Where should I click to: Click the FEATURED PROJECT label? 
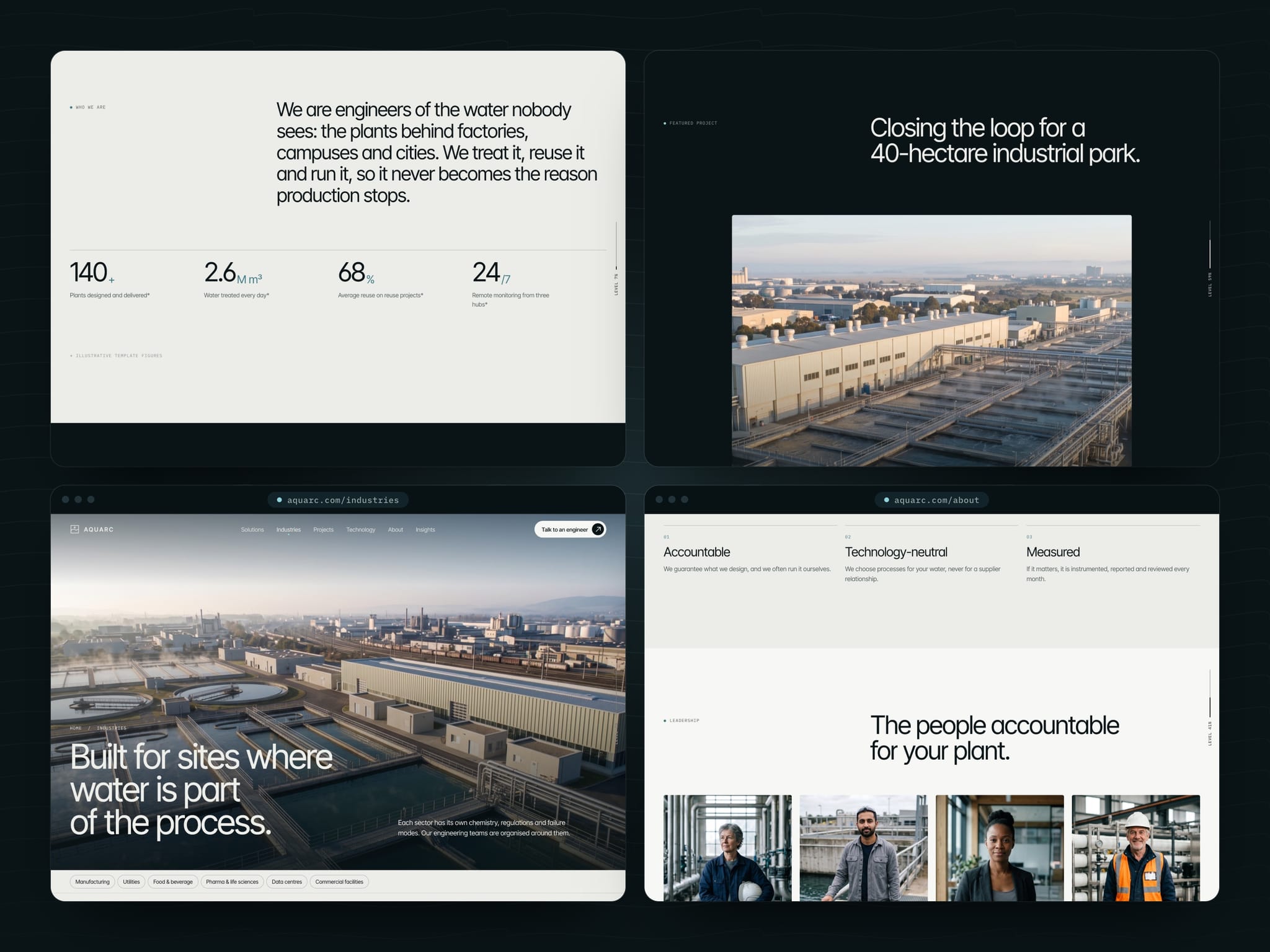(x=690, y=123)
